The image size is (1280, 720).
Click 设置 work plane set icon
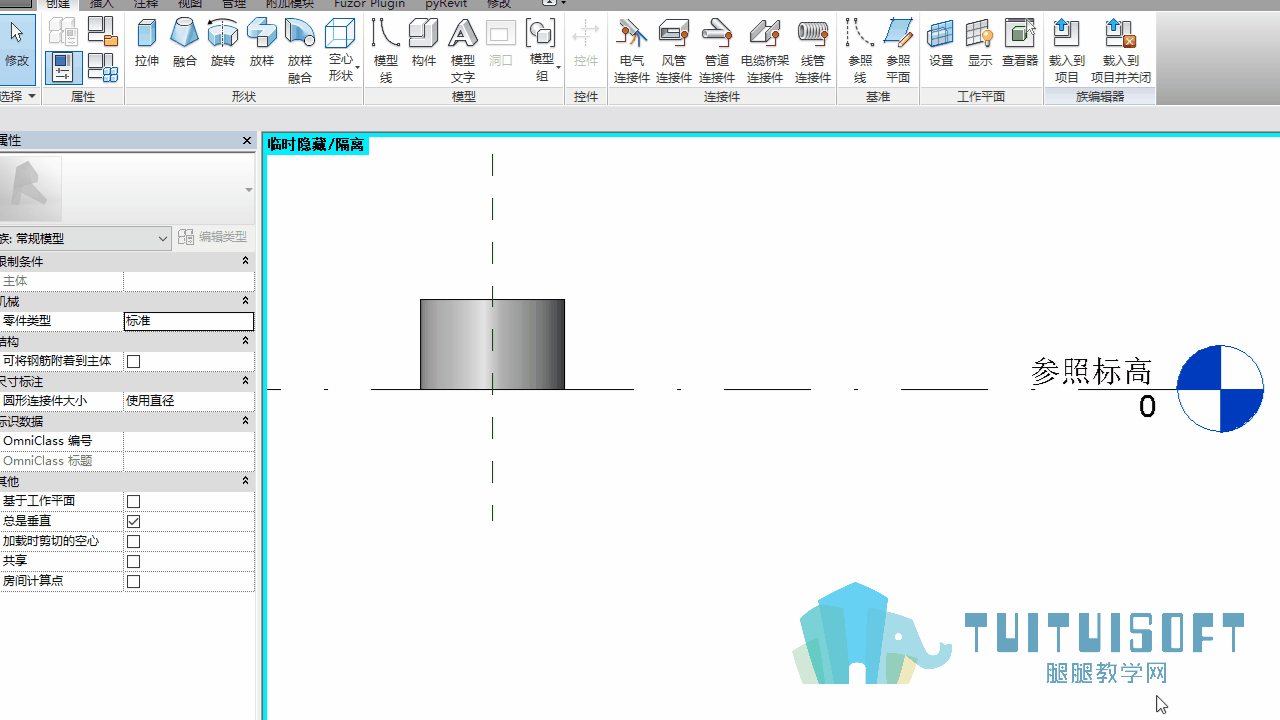tap(941, 43)
